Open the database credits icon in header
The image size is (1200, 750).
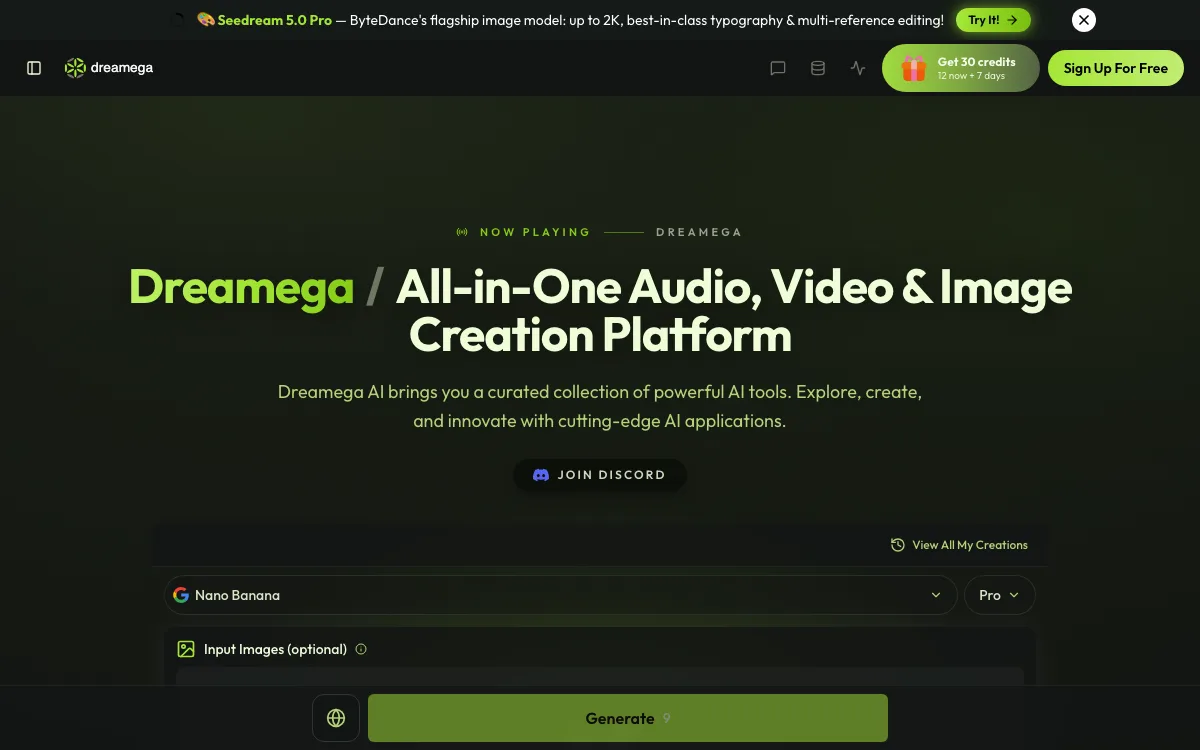tap(818, 68)
